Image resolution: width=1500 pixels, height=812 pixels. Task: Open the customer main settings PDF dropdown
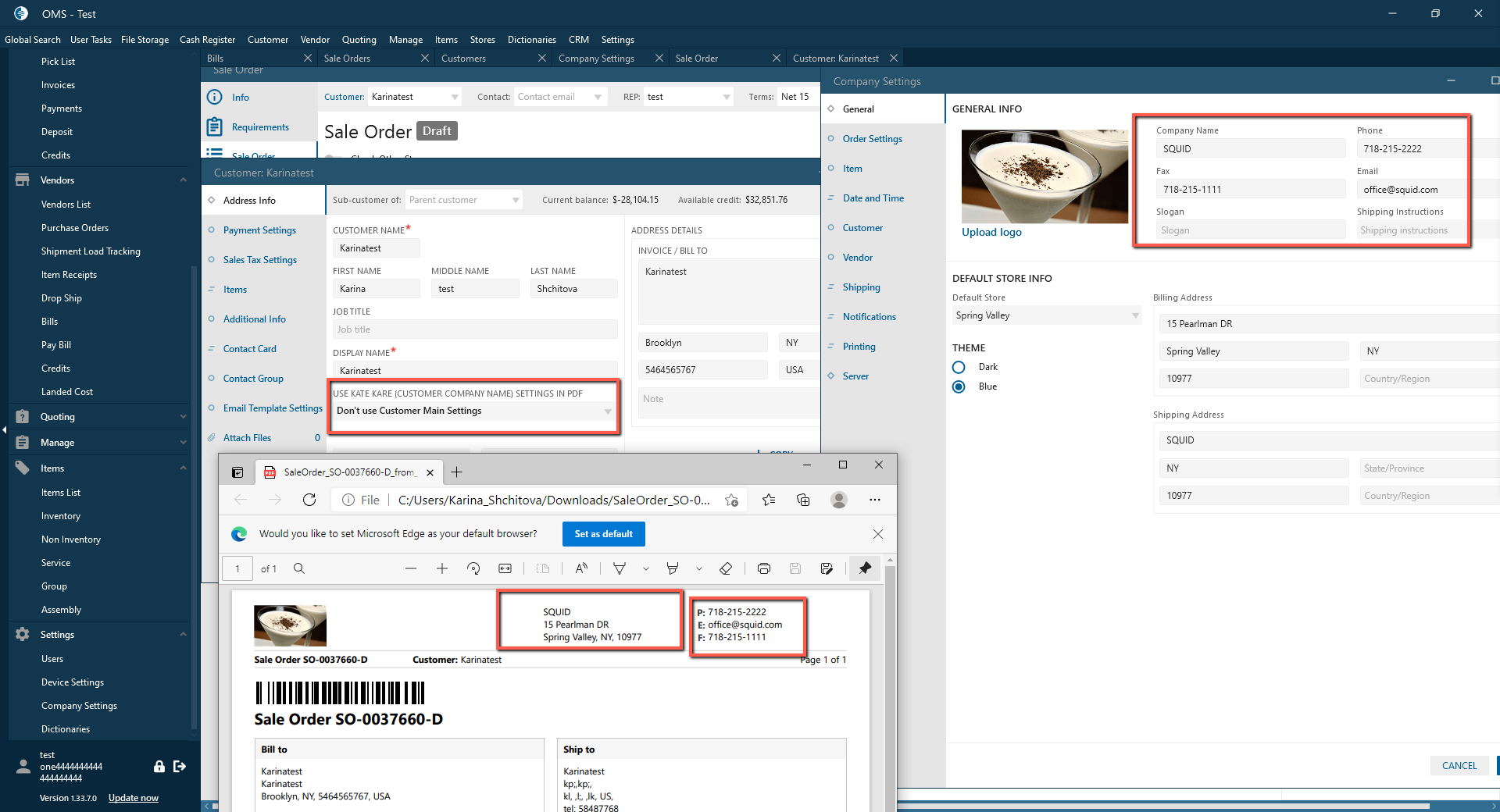[x=474, y=411]
